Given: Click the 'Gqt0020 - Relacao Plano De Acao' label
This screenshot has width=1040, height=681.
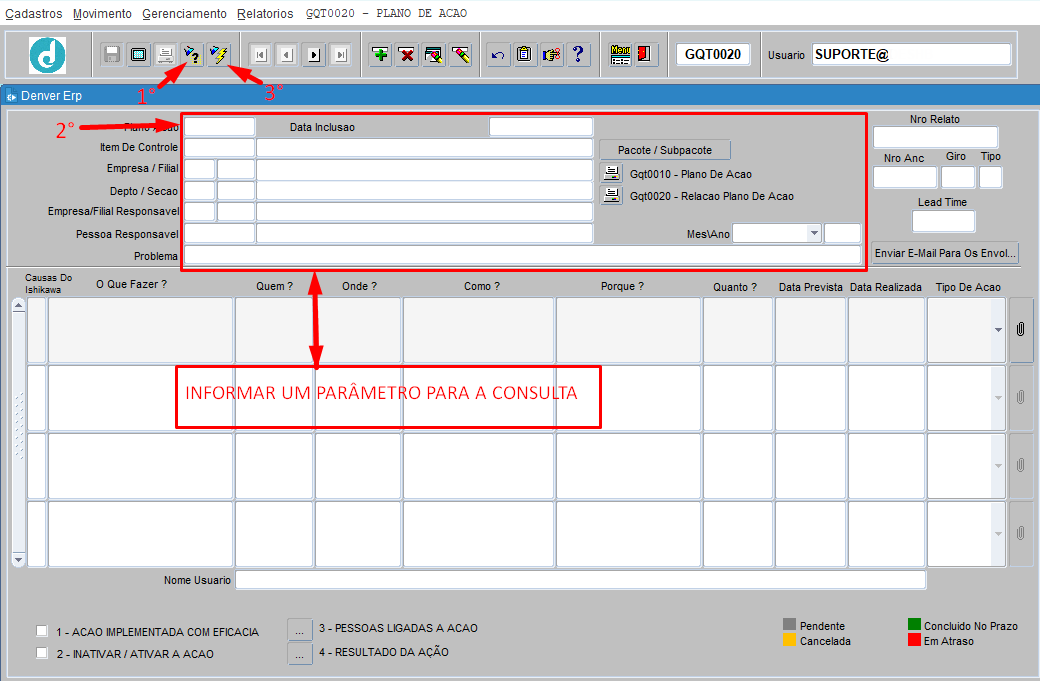Looking at the screenshot, I should (x=712, y=196).
